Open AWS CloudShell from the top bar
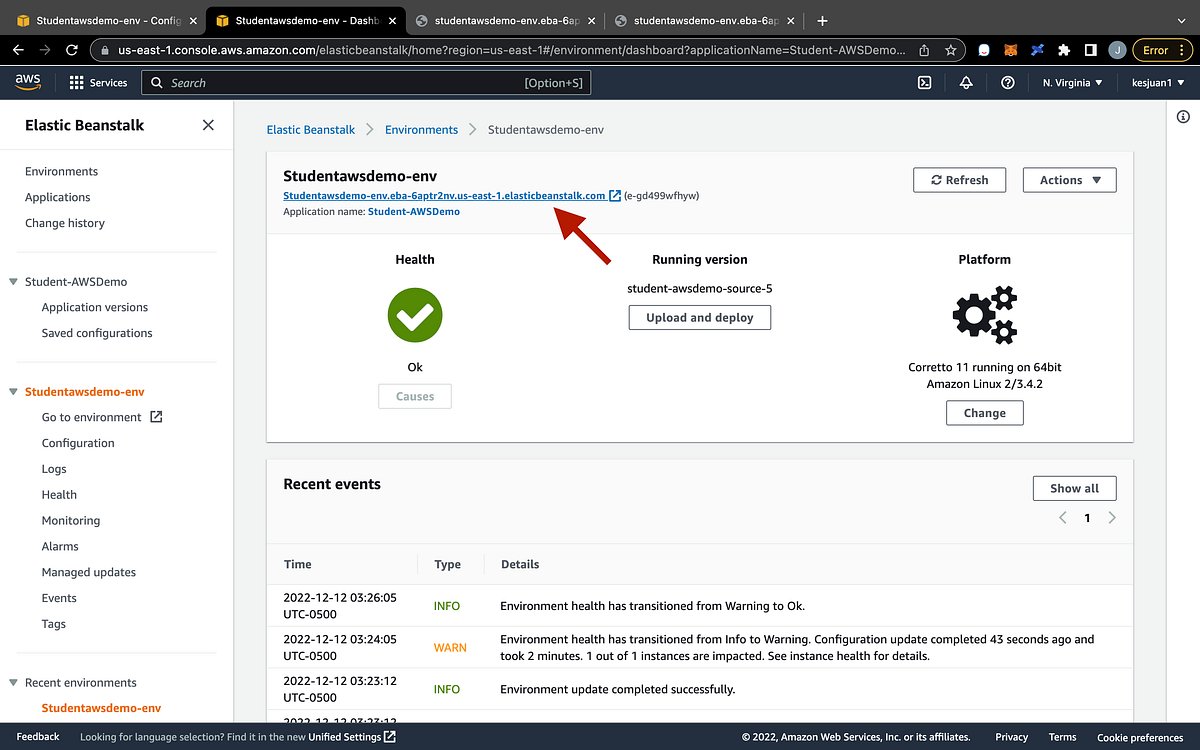 pos(924,83)
